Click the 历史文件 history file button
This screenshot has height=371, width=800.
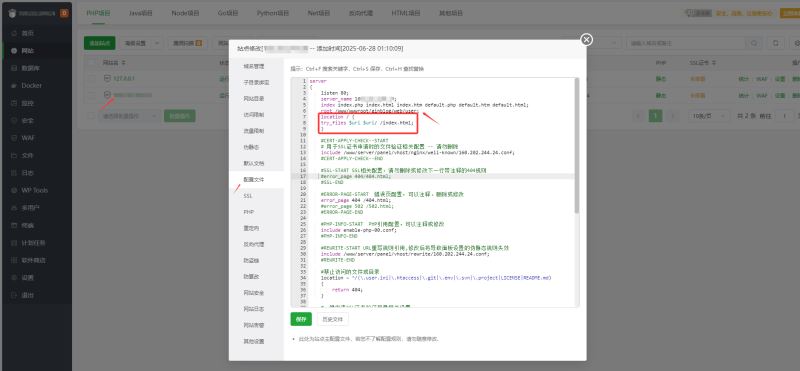333,319
